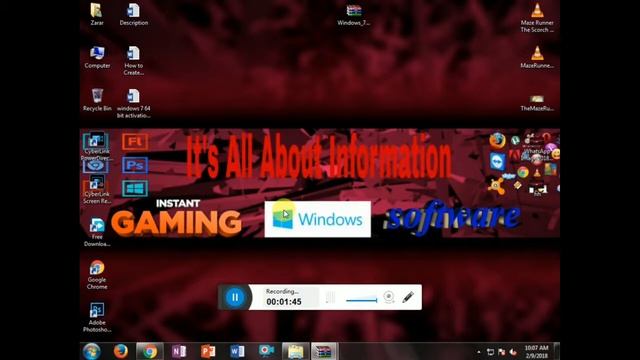Open Word from the taskbar
Screen dimensions: 640x360
point(237,351)
